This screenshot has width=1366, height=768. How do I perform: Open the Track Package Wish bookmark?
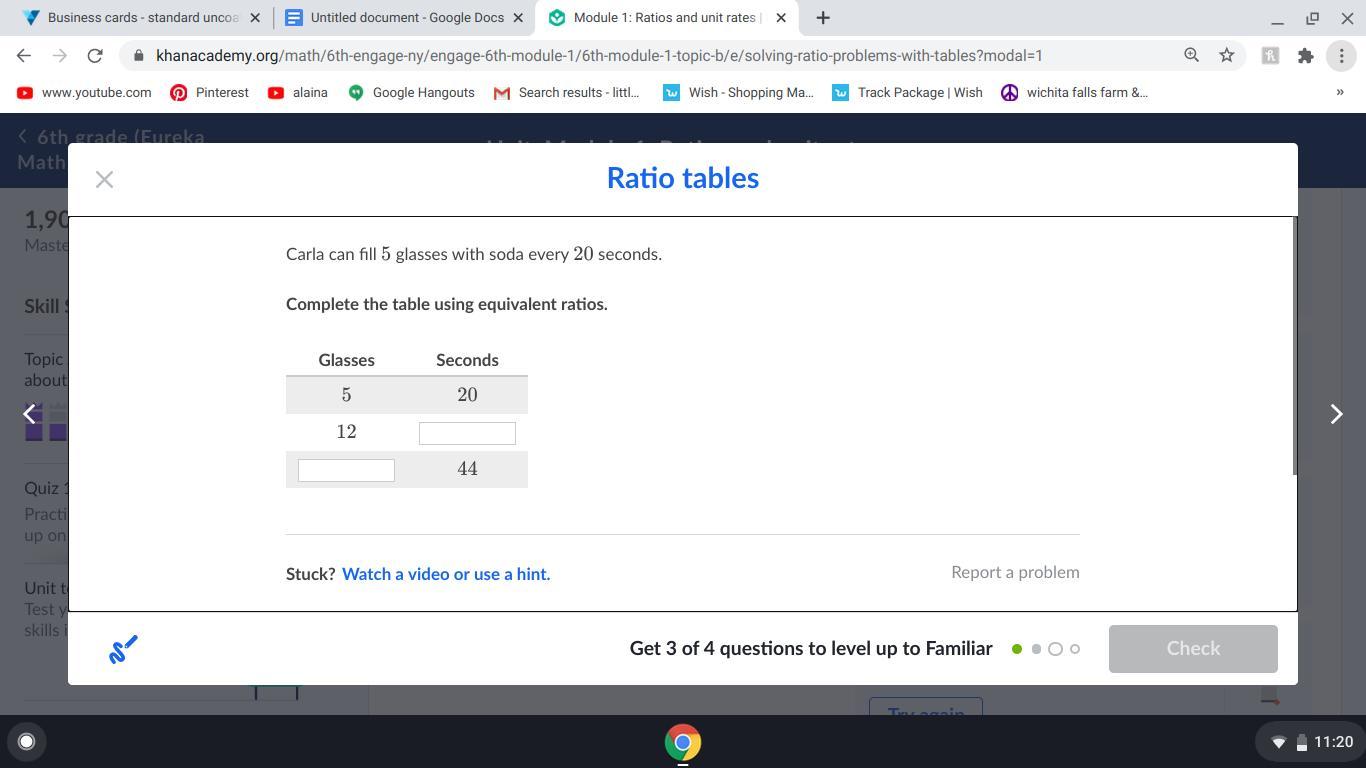click(x=908, y=92)
